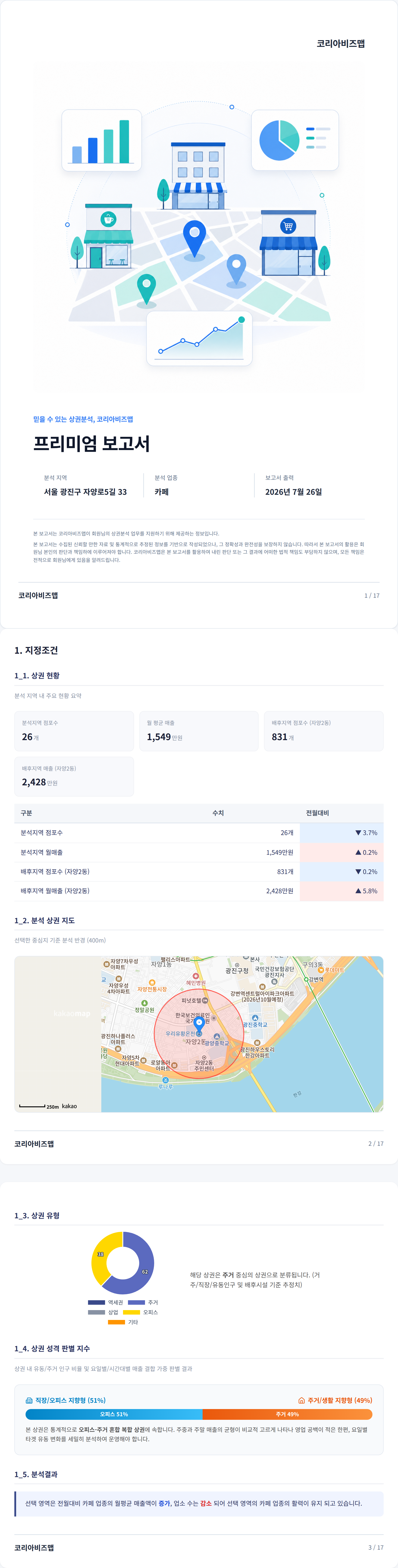Click the 카페 business type value
The image size is (398, 1568).
[162, 492]
